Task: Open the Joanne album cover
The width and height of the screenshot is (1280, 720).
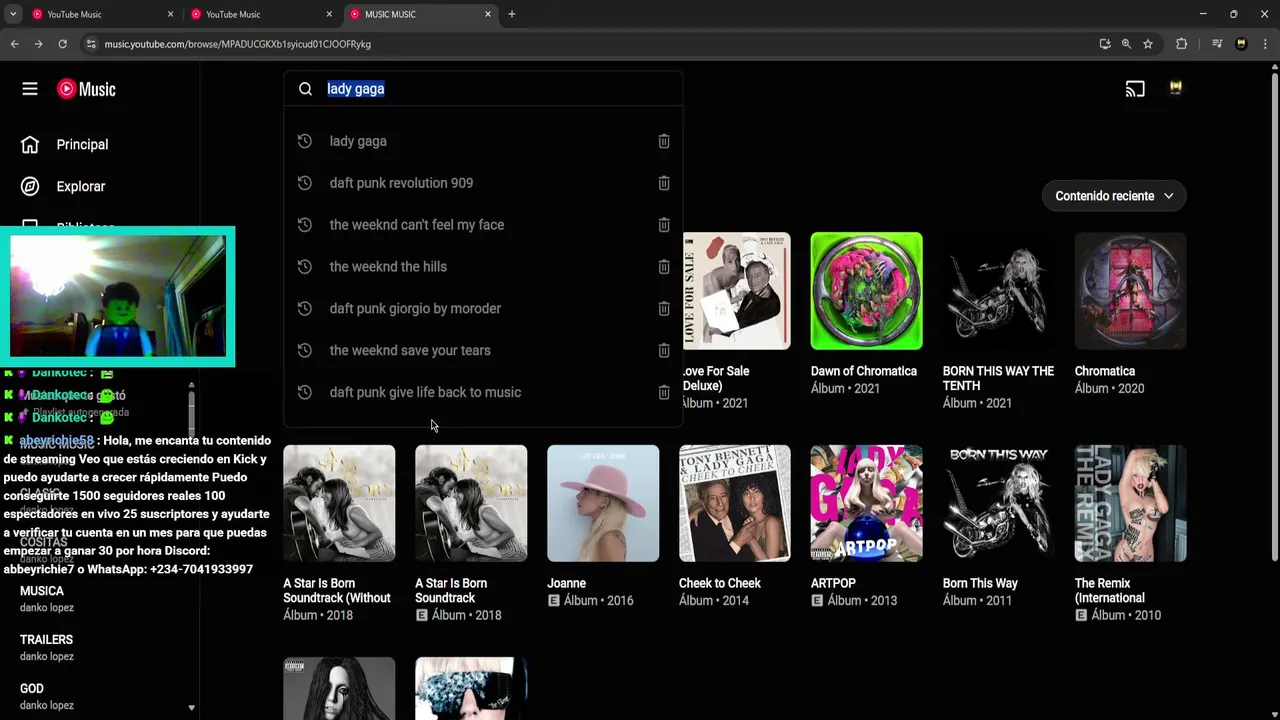Action: click(603, 503)
